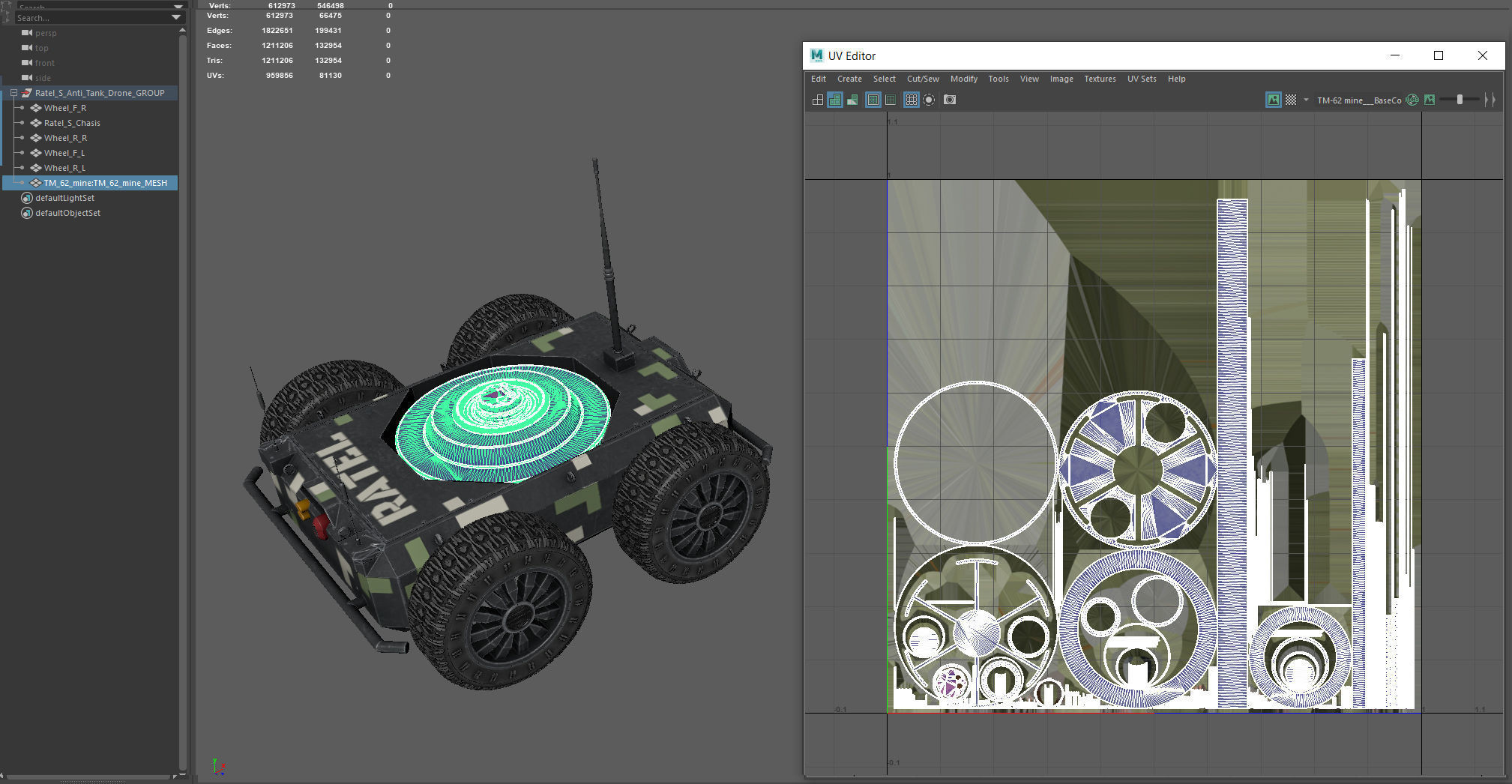
Task: Click the selected mine mesh in viewport
Action: pos(502,423)
